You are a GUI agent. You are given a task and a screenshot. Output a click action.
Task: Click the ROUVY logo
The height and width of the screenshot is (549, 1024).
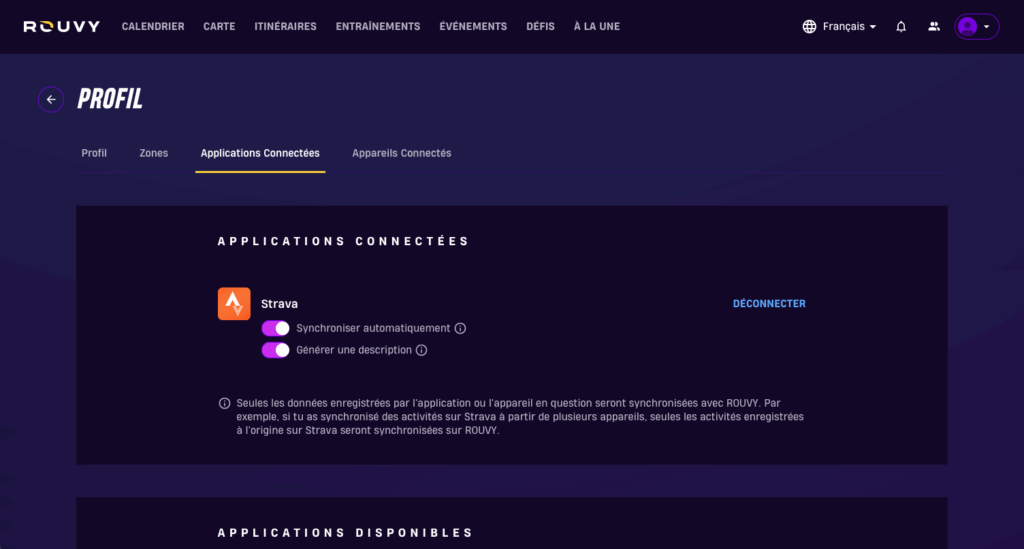(x=61, y=26)
